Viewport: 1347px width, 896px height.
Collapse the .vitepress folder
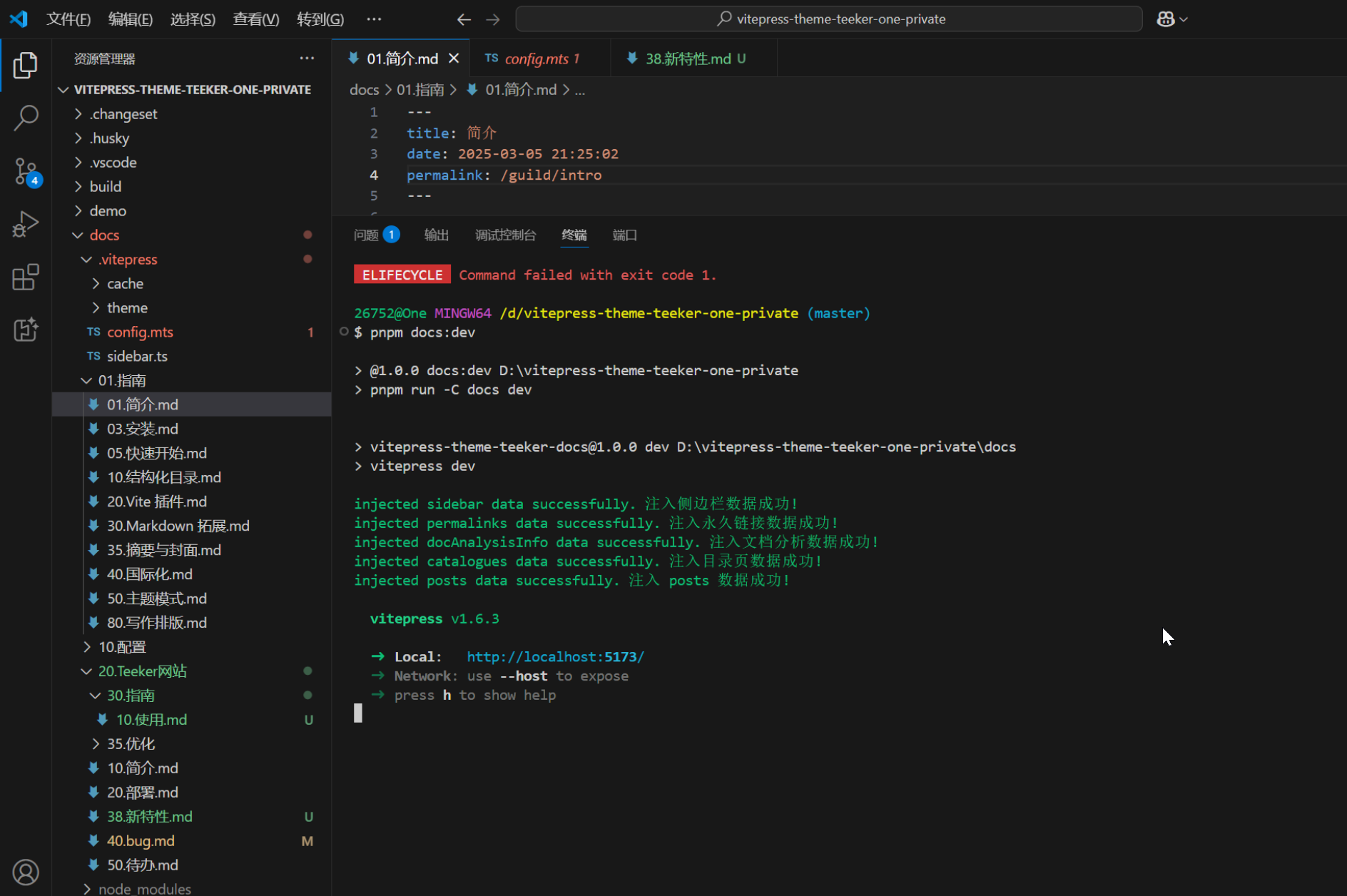coord(191,259)
